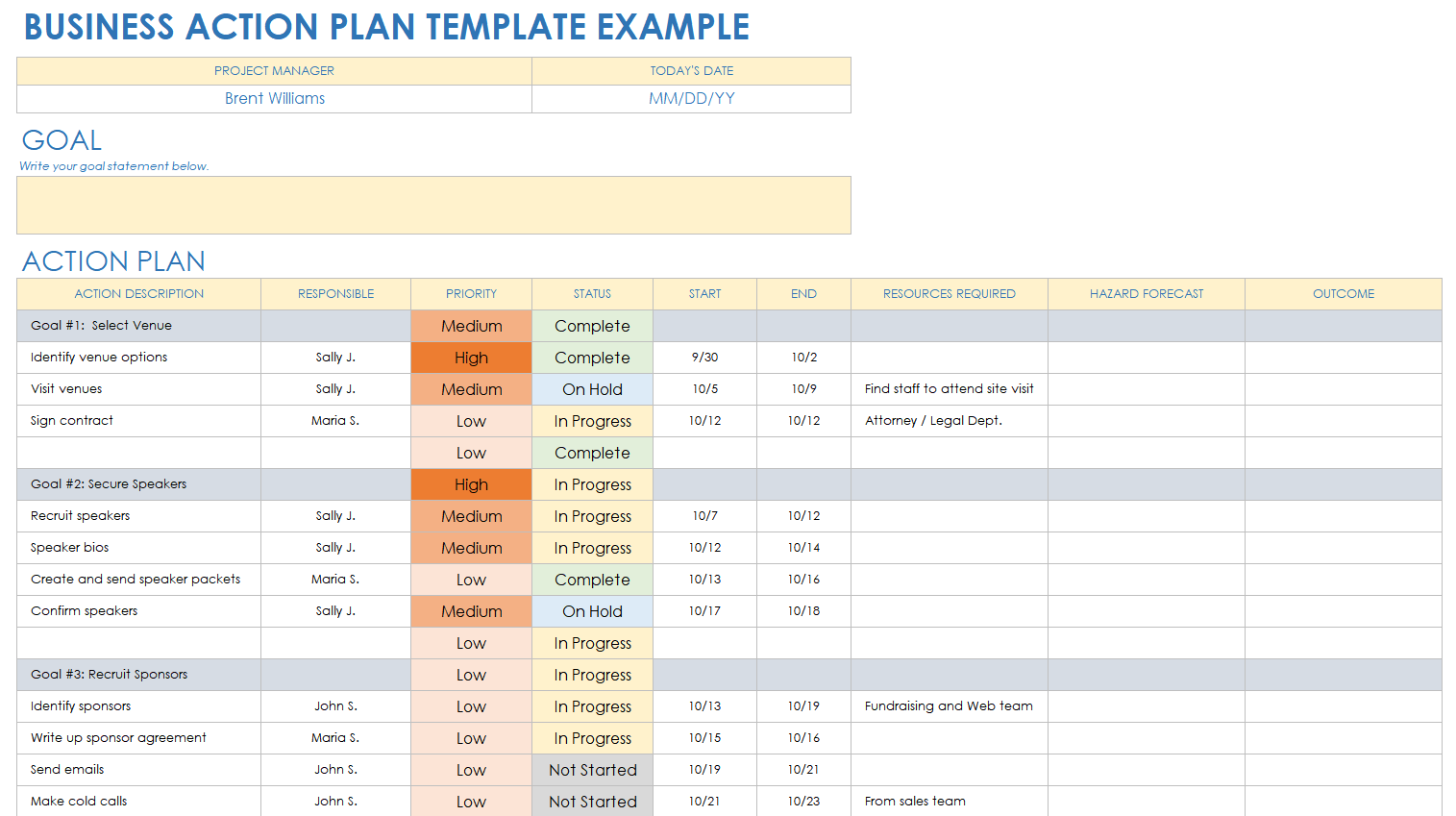
Task: Select 10/15 start date for sponsor agreement
Action: (704, 738)
